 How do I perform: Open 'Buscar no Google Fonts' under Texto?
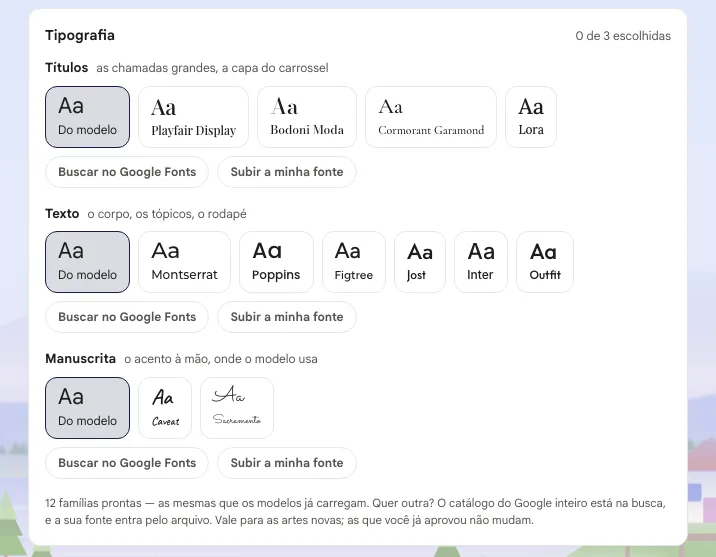127,317
